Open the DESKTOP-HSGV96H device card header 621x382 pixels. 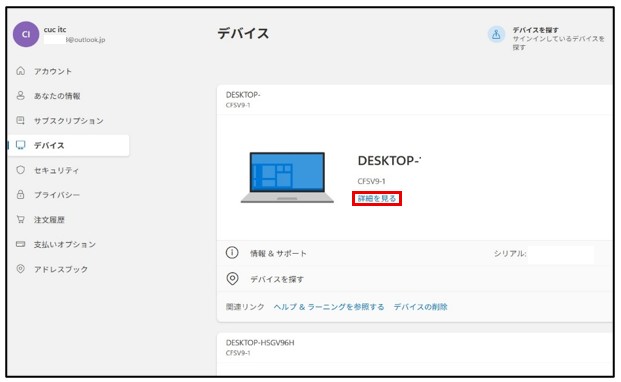click(x=415, y=347)
